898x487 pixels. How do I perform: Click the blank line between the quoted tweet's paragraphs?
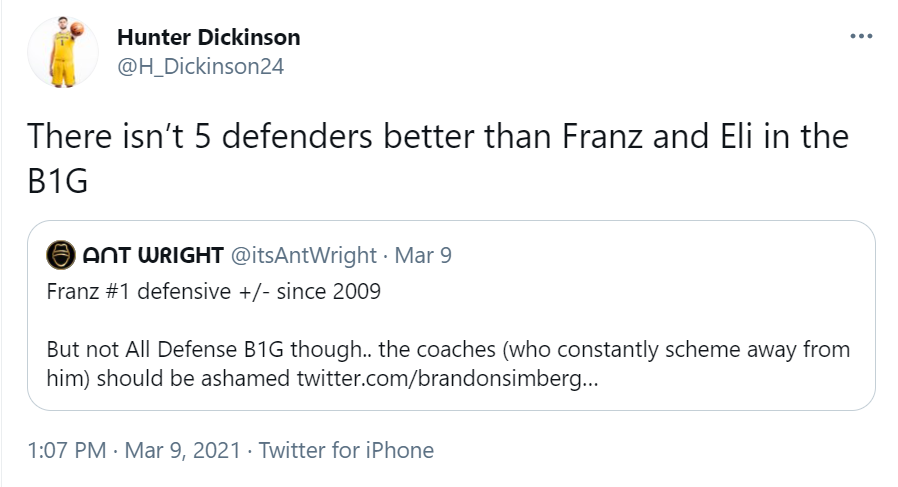pyautogui.click(x=300, y=321)
